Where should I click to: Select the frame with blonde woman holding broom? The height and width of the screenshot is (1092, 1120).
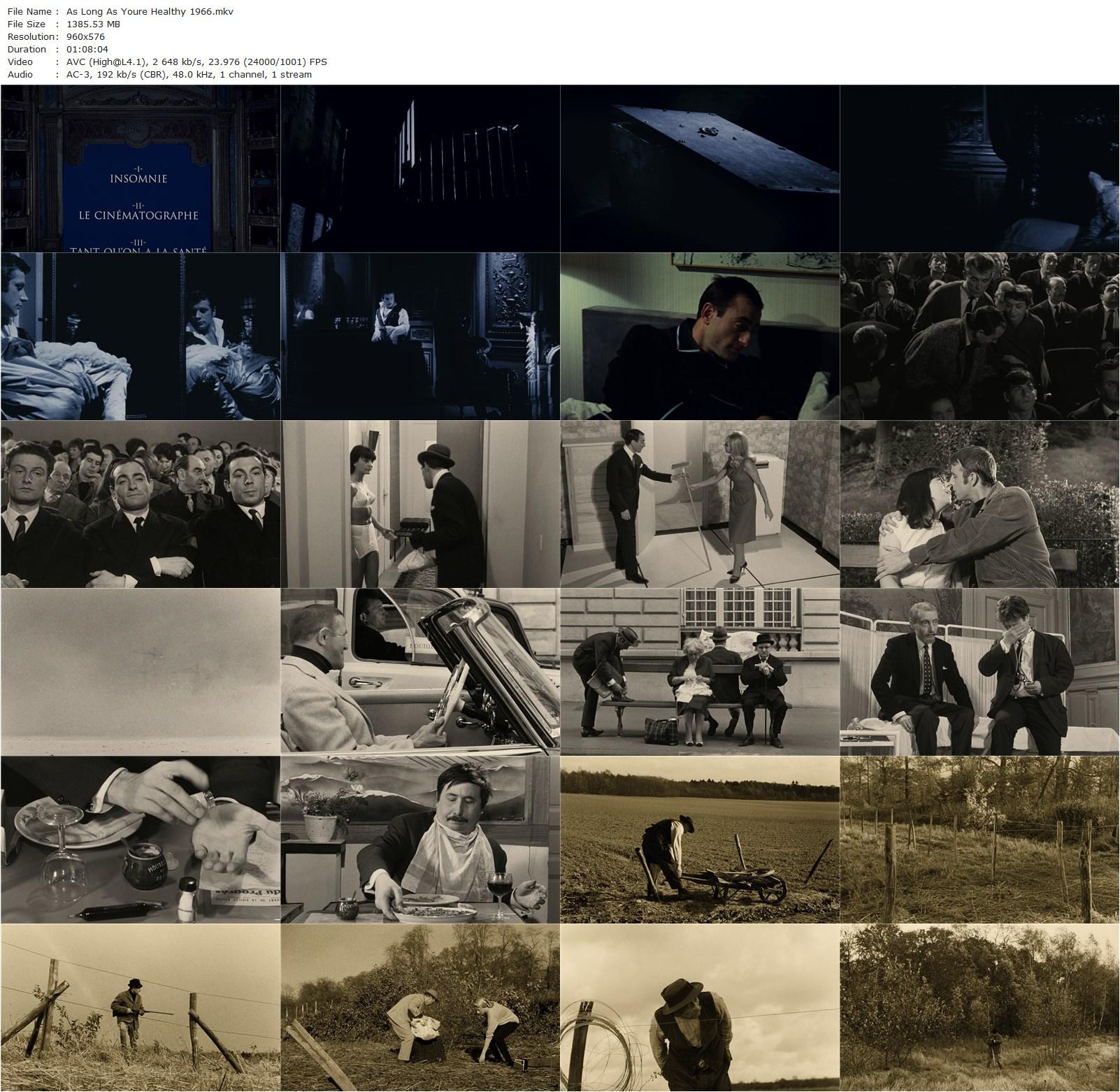tap(699, 503)
